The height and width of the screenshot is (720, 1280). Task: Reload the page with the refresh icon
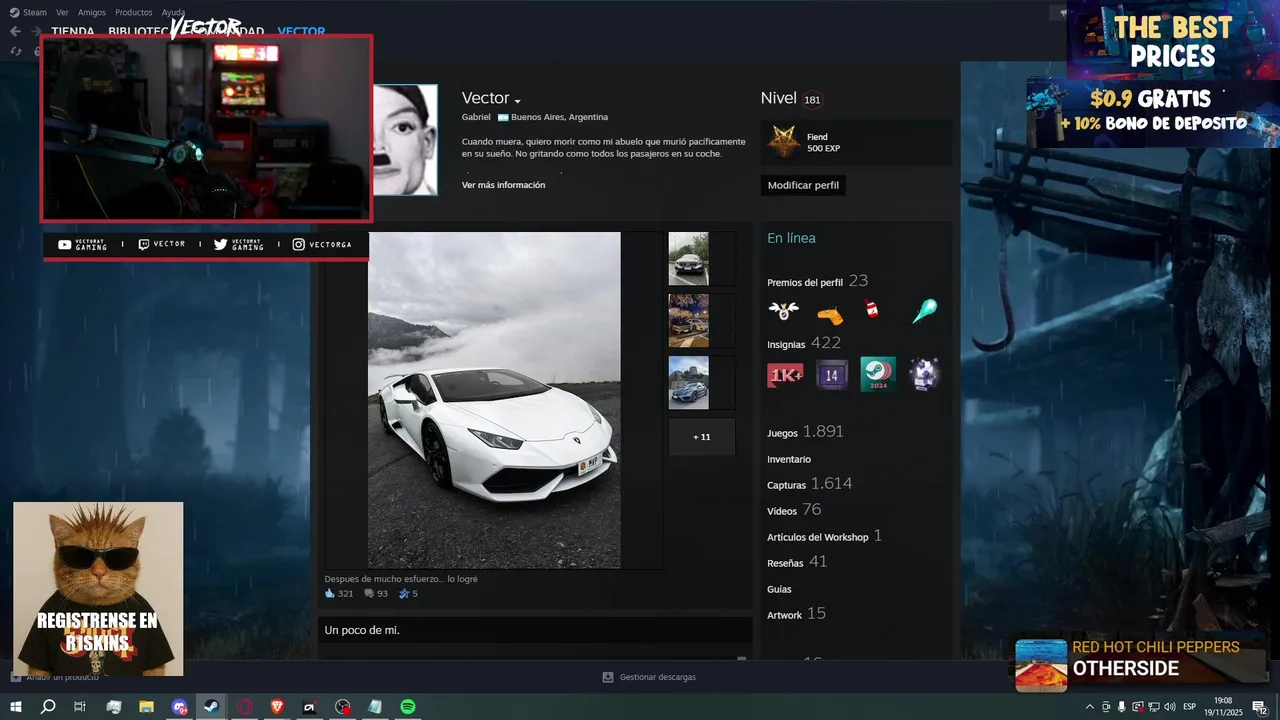[16, 50]
